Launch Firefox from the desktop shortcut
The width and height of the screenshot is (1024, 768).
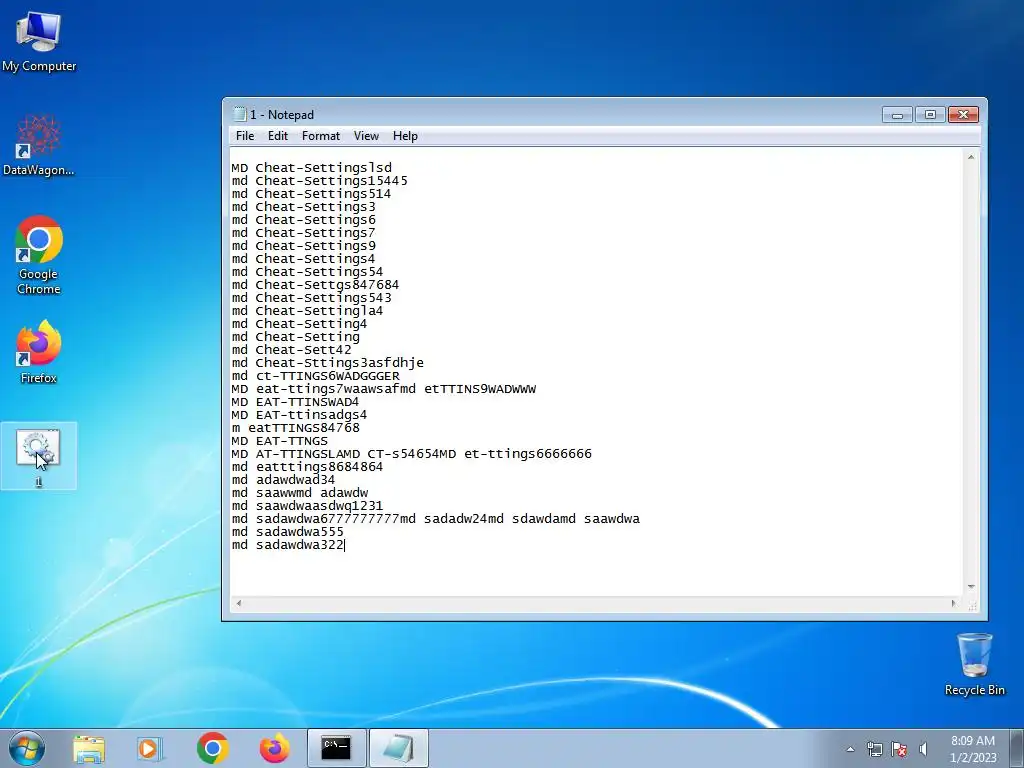[x=39, y=351]
